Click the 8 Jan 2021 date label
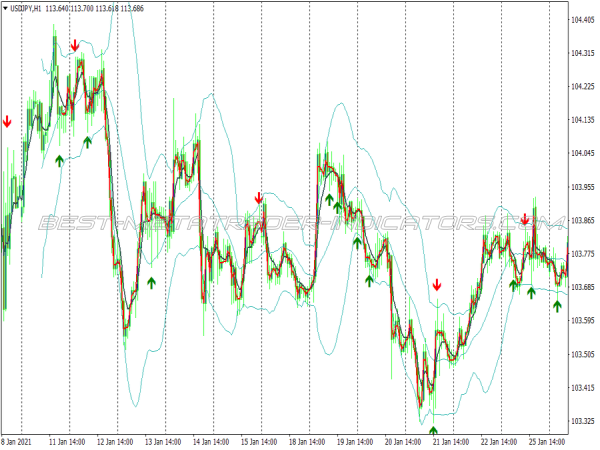Viewport: 600px width, 450px height. 16,442
